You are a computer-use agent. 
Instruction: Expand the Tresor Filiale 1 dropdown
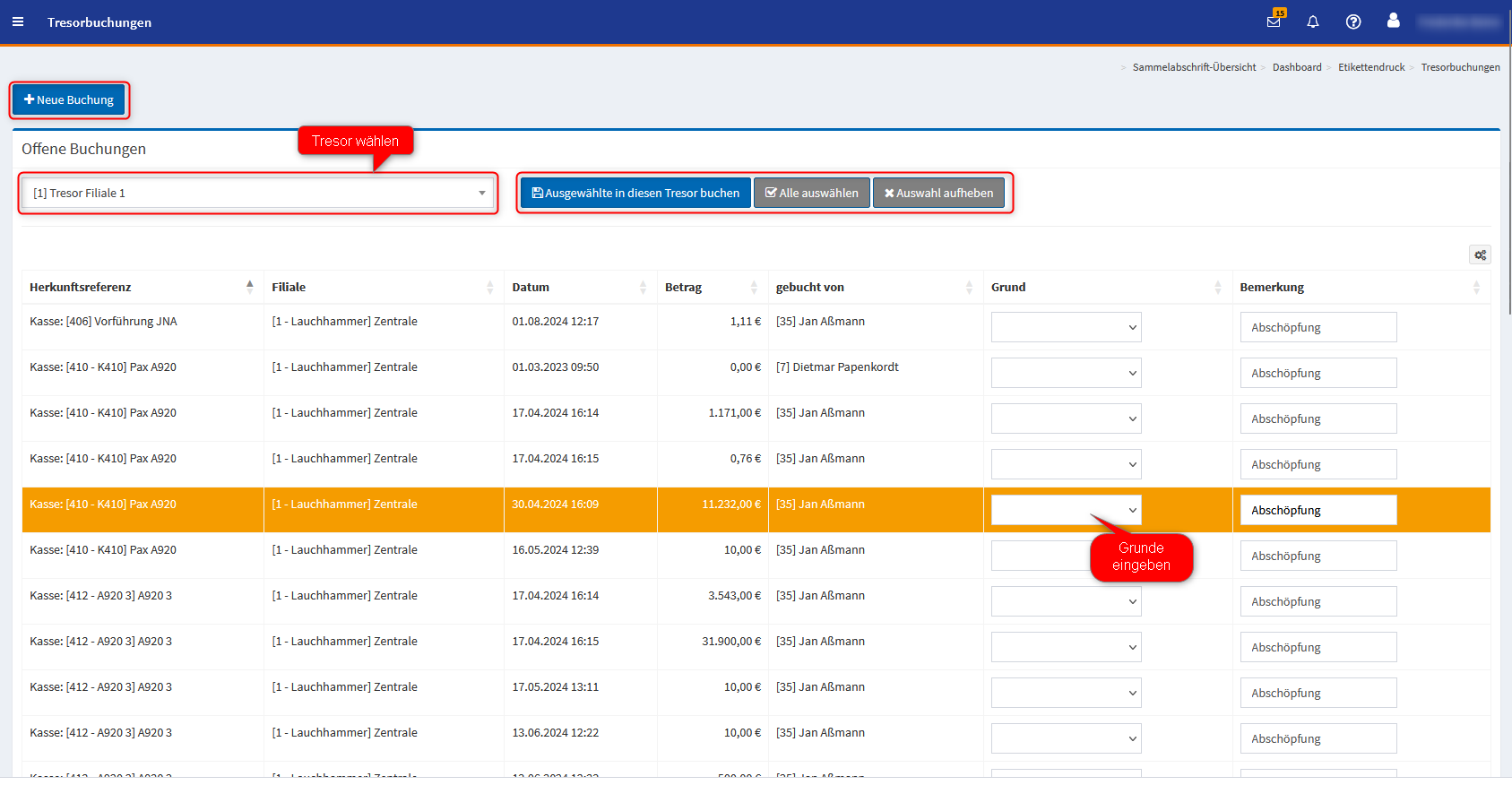point(258,193)
